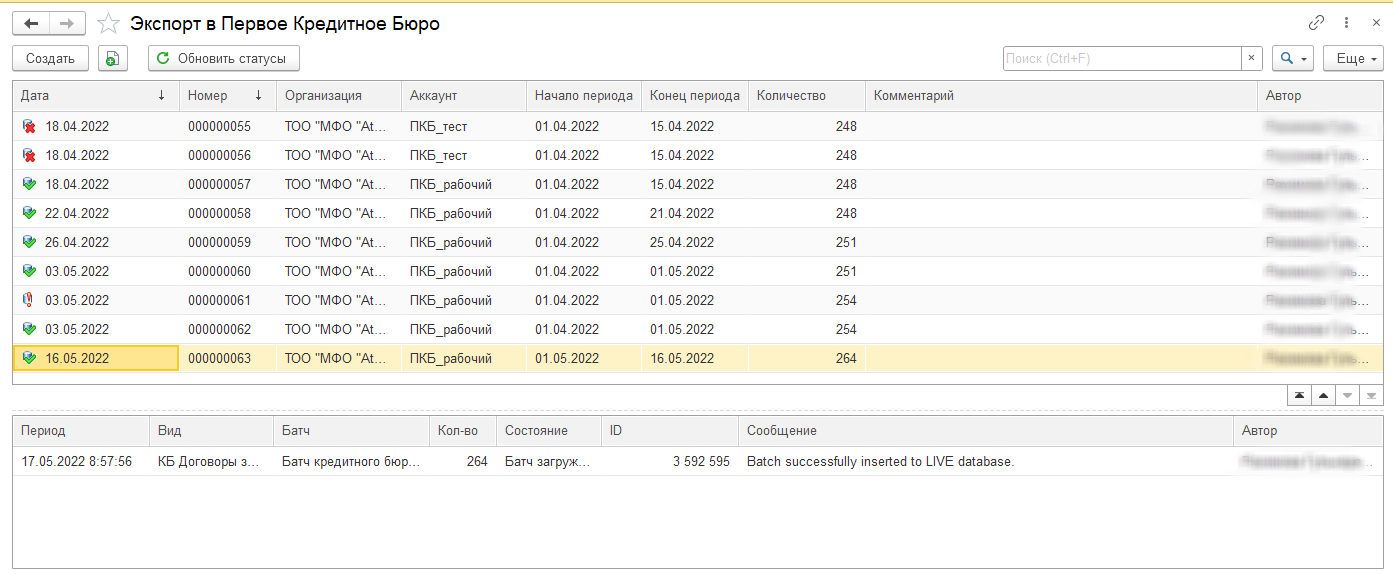This screenshot has width=1393, height=574.
Task: Click the Вид column header
Action: (211, 431)
